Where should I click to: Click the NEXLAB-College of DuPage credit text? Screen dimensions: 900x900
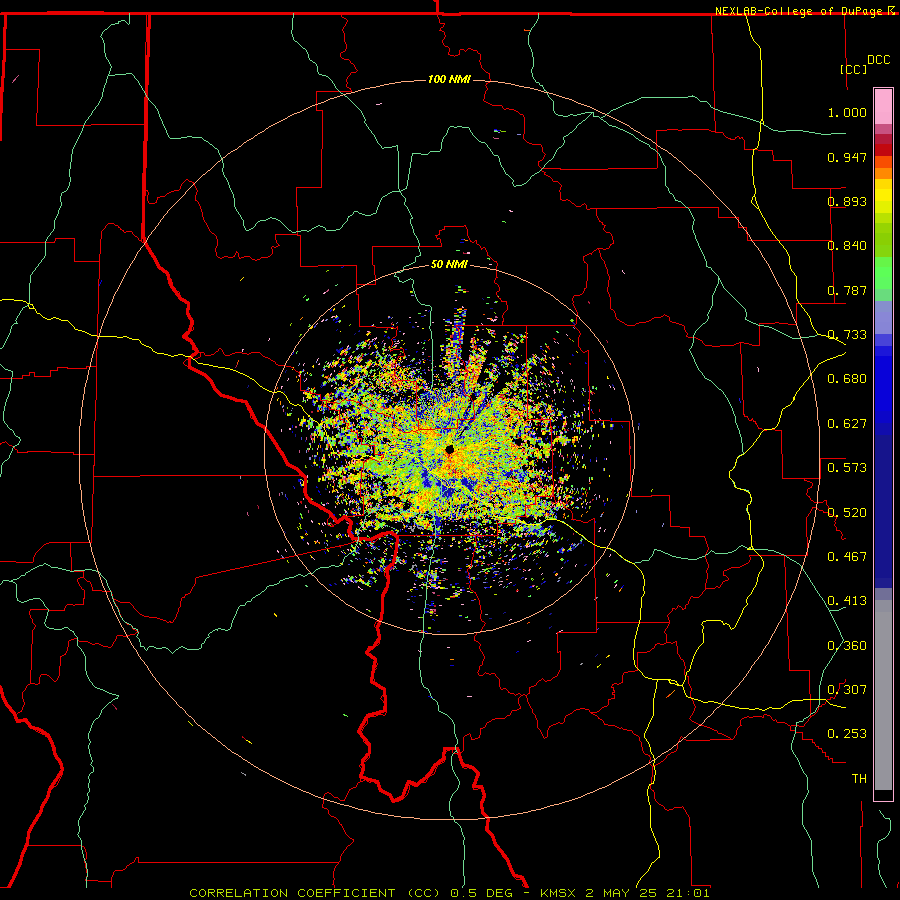pos(799,11)
